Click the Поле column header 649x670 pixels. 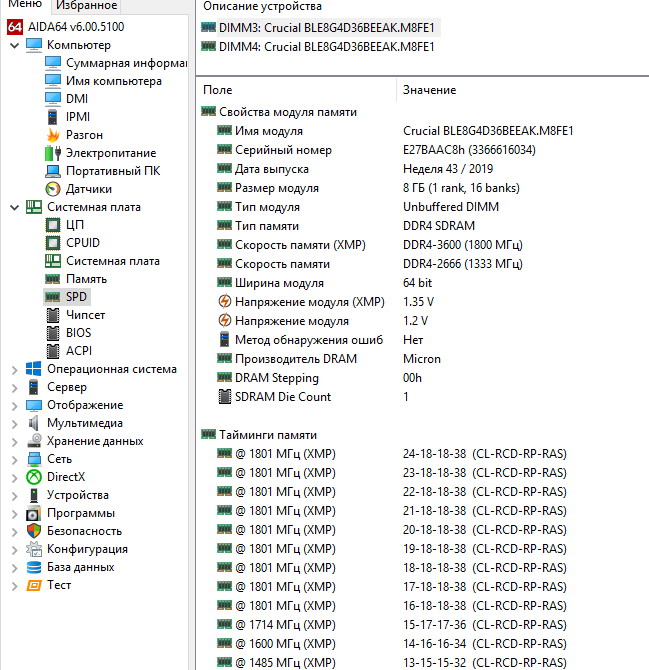click(218, 90)
